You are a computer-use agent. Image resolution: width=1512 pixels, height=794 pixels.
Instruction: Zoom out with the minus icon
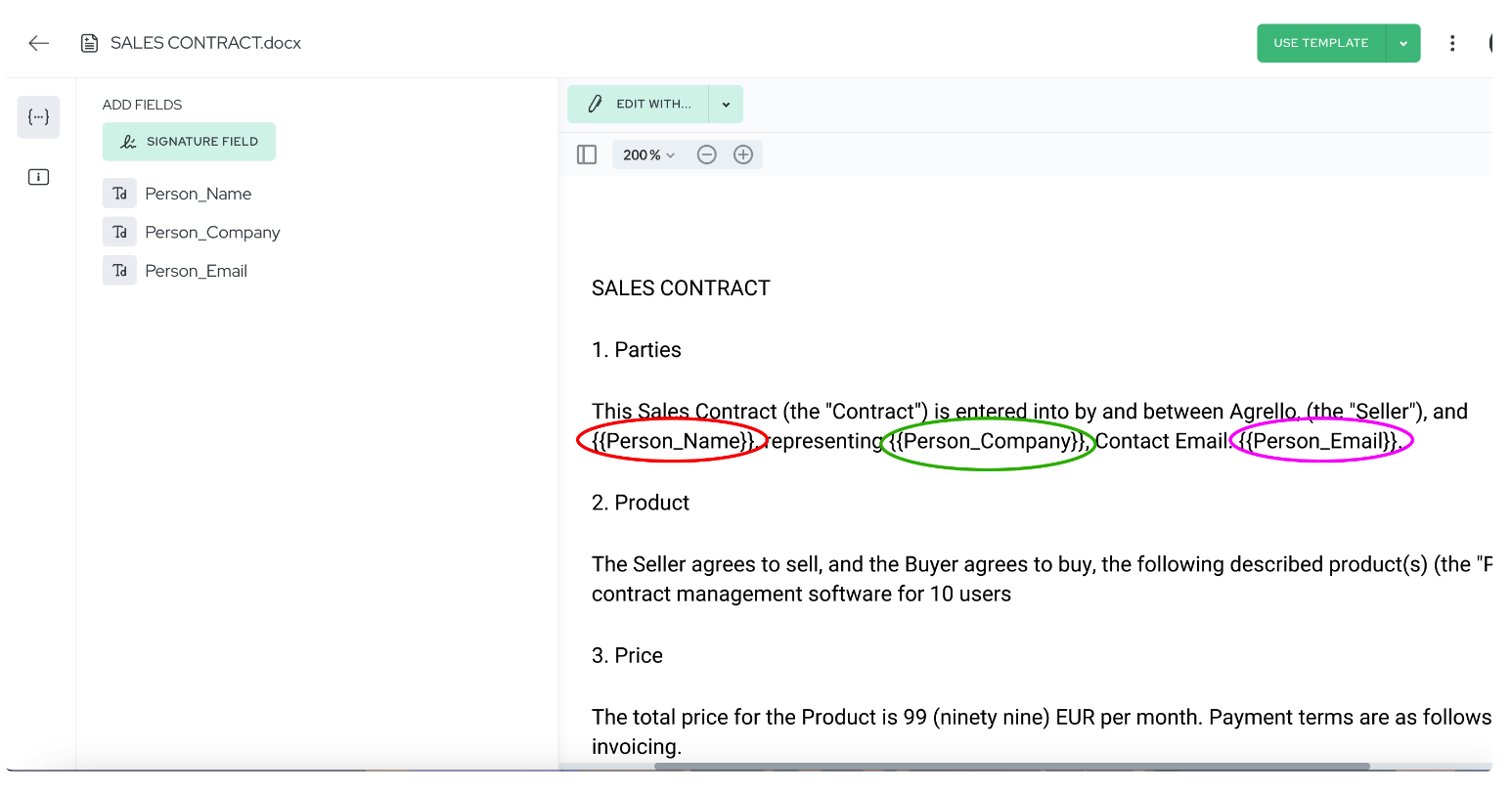[707, 154]
